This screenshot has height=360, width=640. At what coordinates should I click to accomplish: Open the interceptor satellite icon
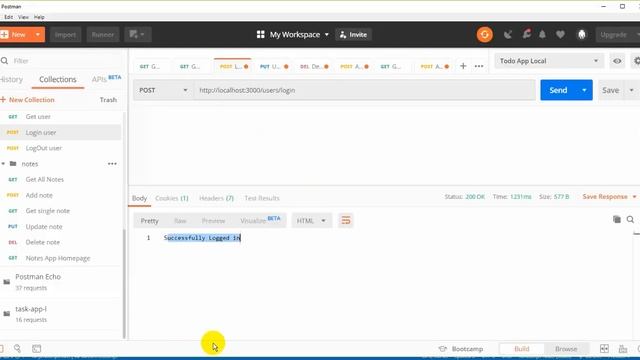pos(508,35)
